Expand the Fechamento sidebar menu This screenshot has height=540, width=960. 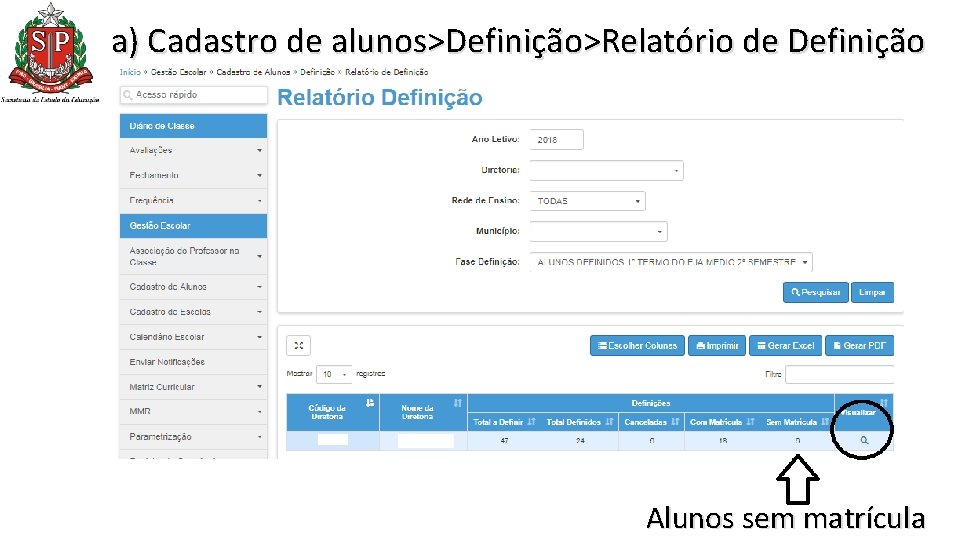pyautogui.click(x=193, y=175)
